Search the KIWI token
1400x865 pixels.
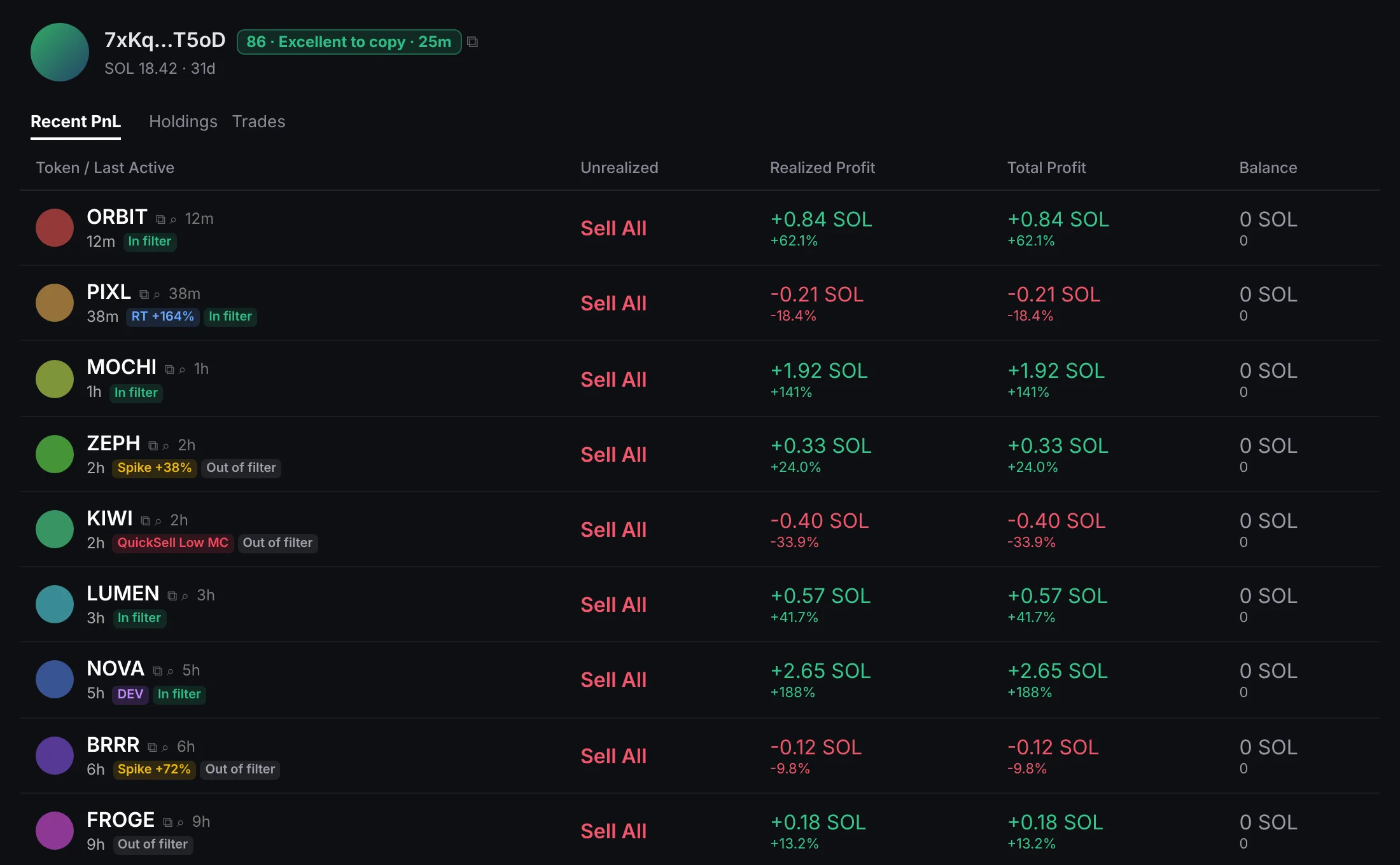158,522
